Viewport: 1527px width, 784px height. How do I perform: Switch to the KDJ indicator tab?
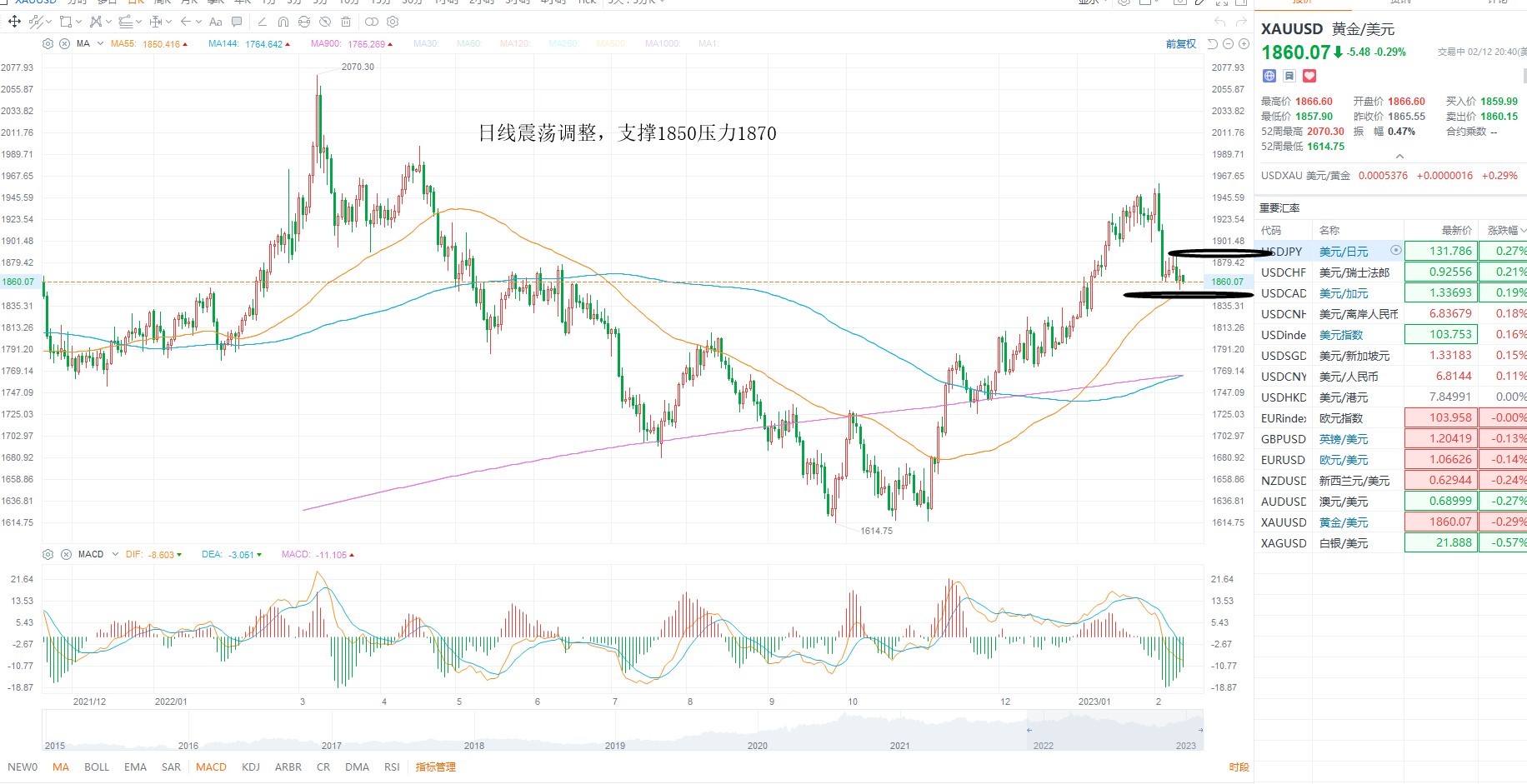point(250,767)
